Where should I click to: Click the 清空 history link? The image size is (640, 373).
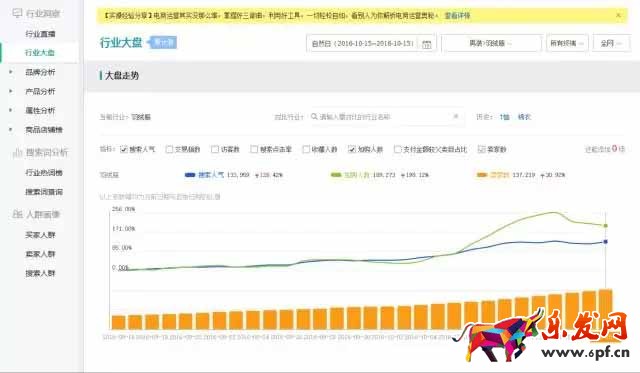(524, 117)
